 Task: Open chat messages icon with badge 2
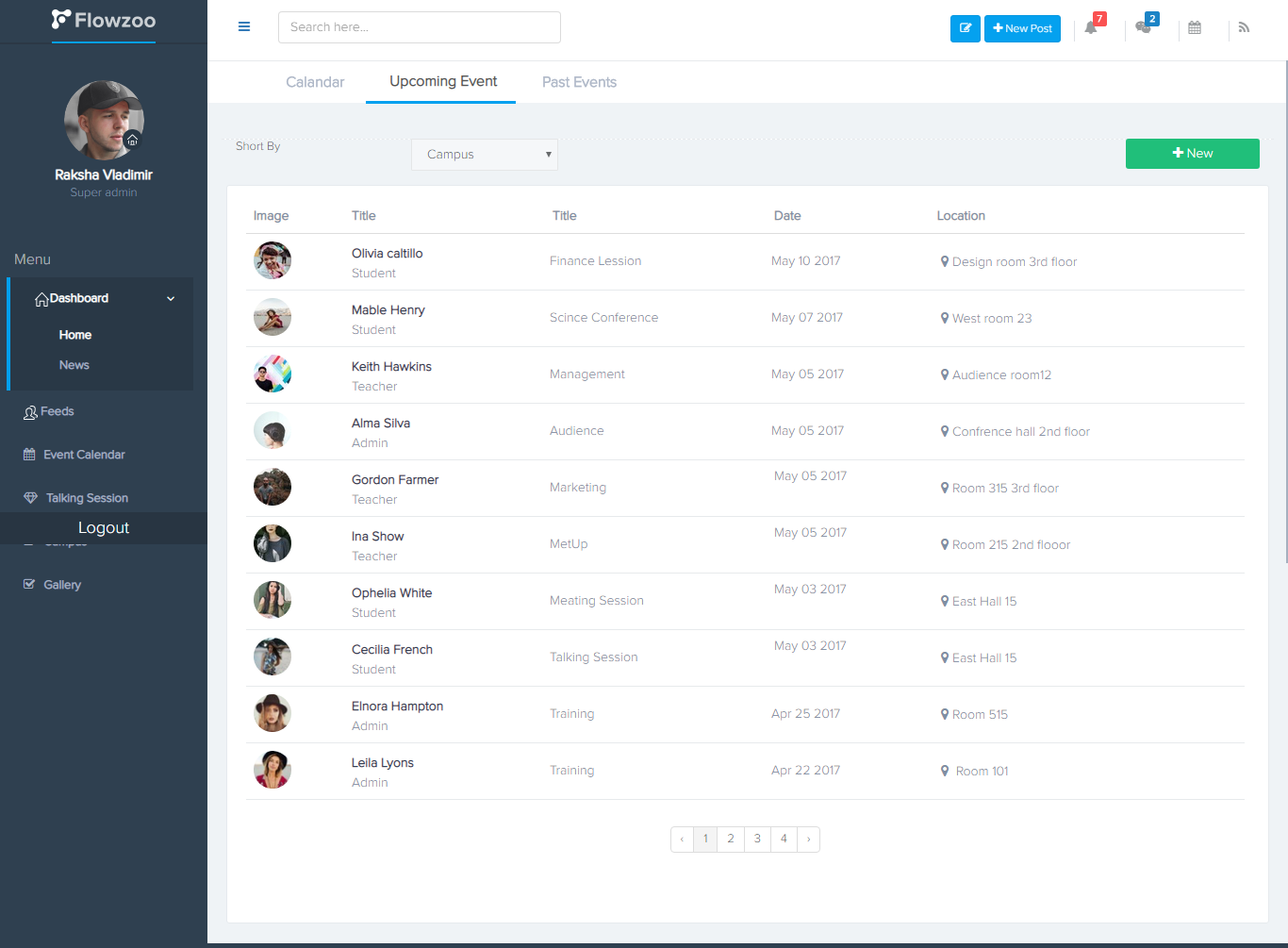[1145, 27]
